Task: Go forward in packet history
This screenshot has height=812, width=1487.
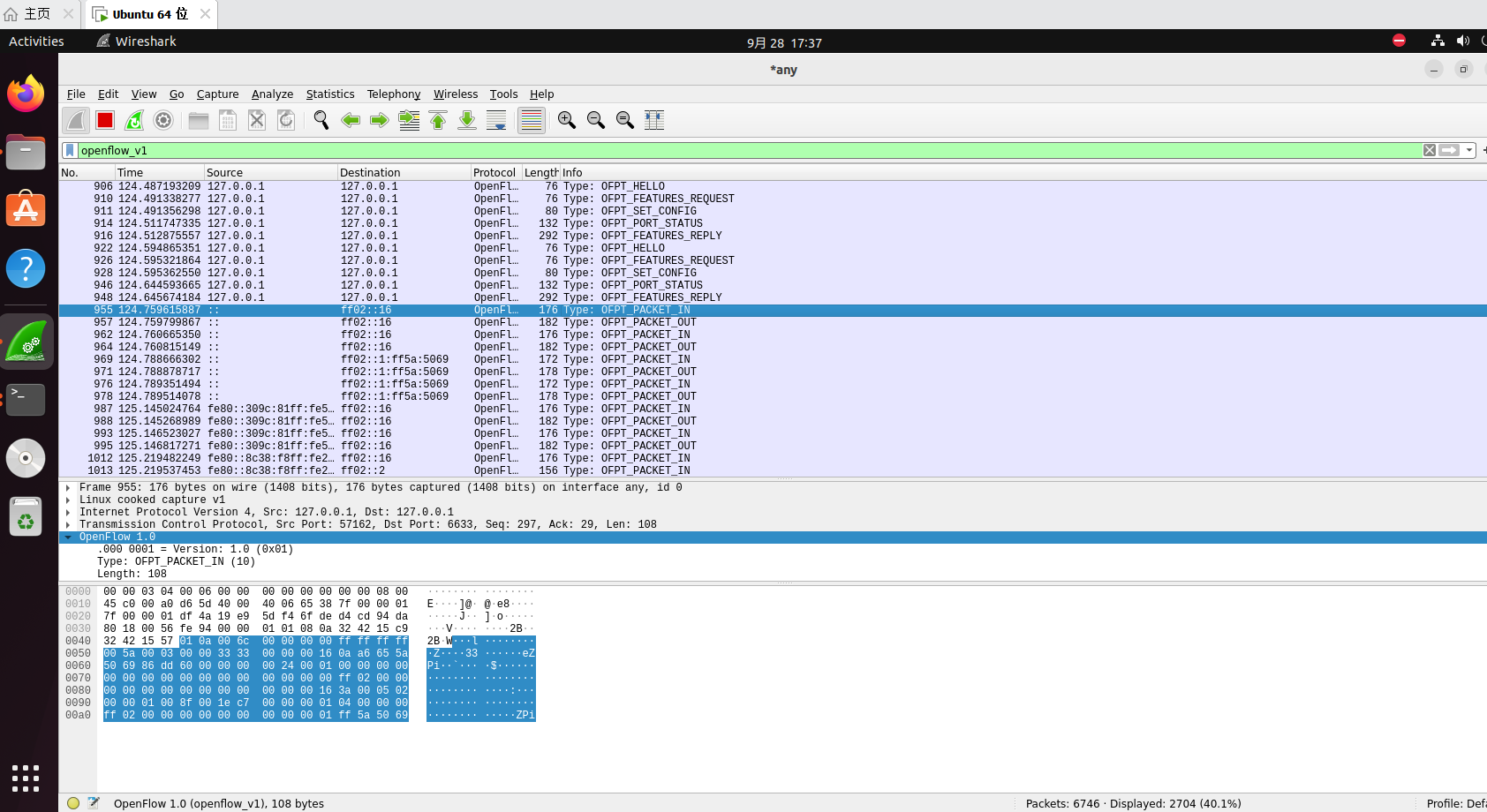Action: pyautogui.click(x=380, y=120)
